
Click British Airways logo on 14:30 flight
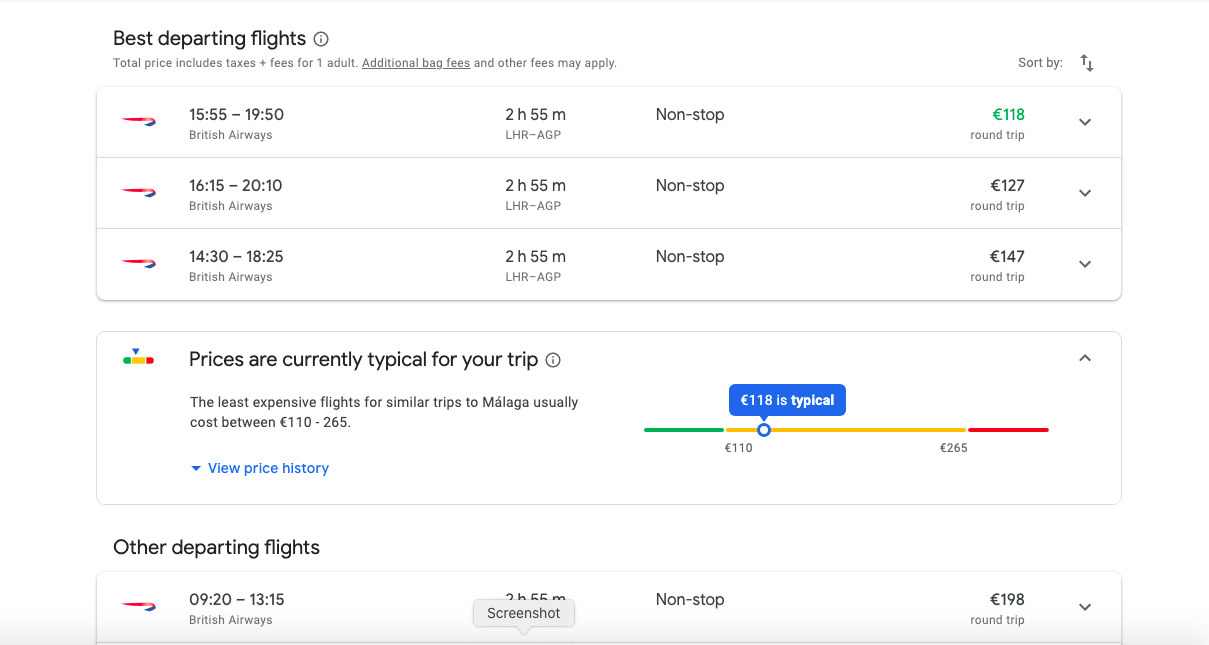(x=139, y=263)
